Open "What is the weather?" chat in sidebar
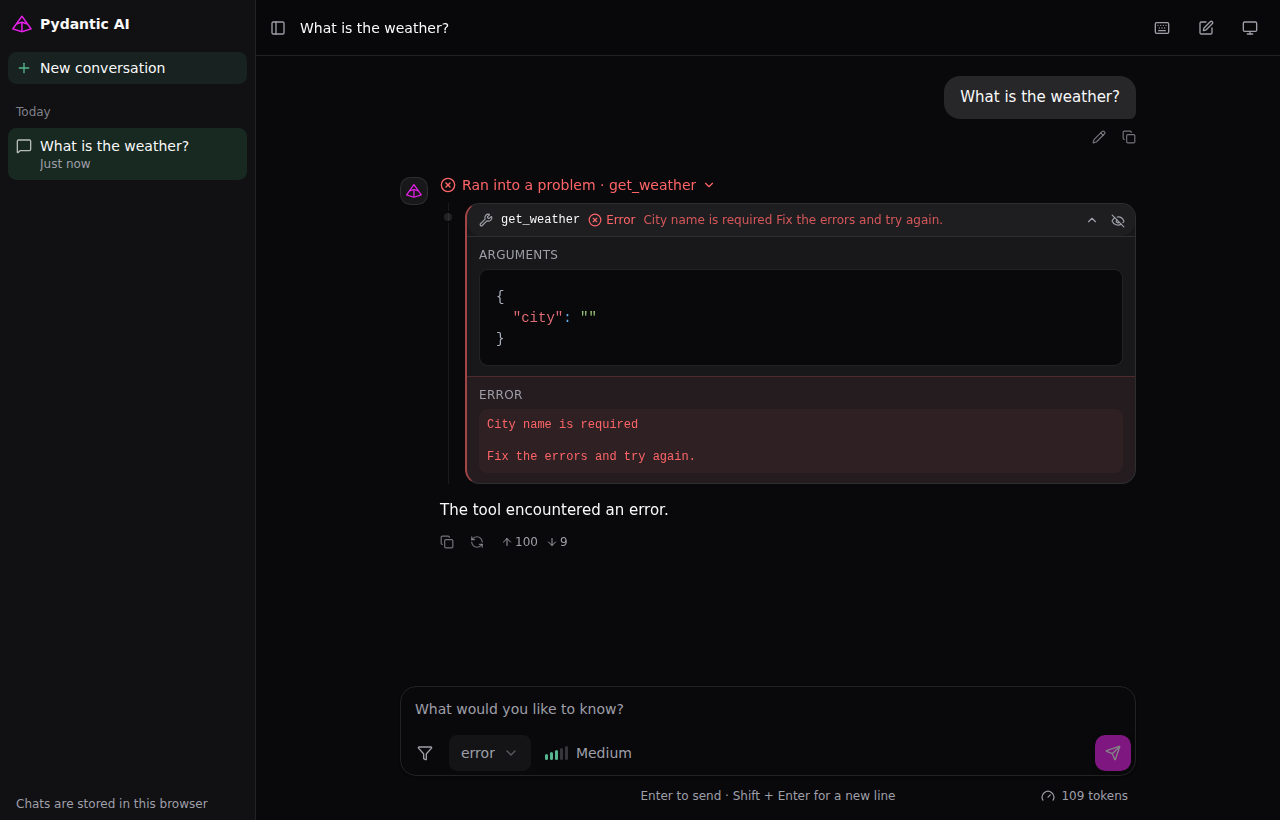Image resolution: width=1280 pixels, height=820 pixels. (x=127, y=154)
